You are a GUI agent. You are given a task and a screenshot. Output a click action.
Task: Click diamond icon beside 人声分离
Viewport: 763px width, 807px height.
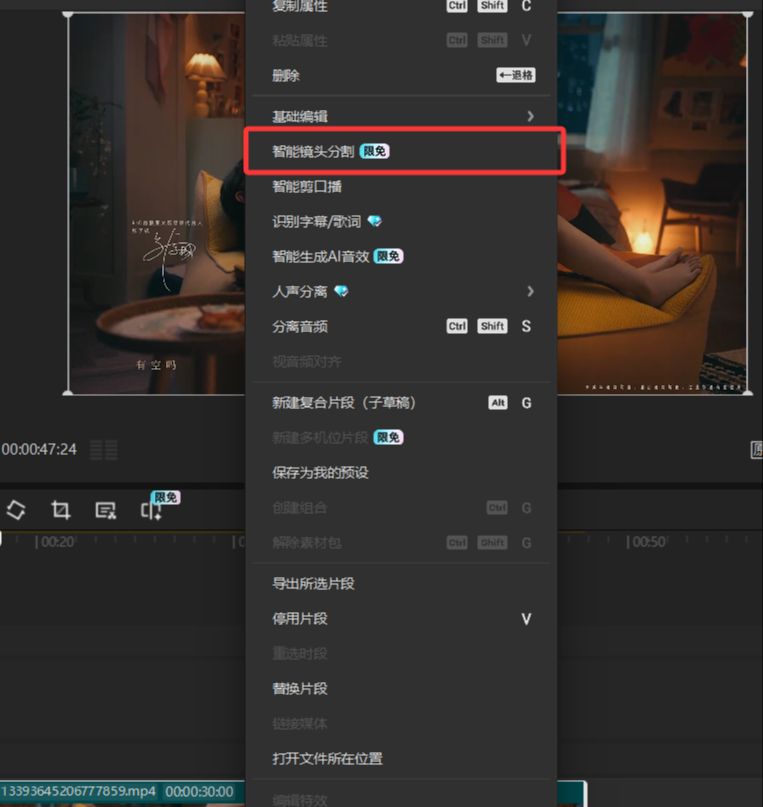[x=341, y=291]
